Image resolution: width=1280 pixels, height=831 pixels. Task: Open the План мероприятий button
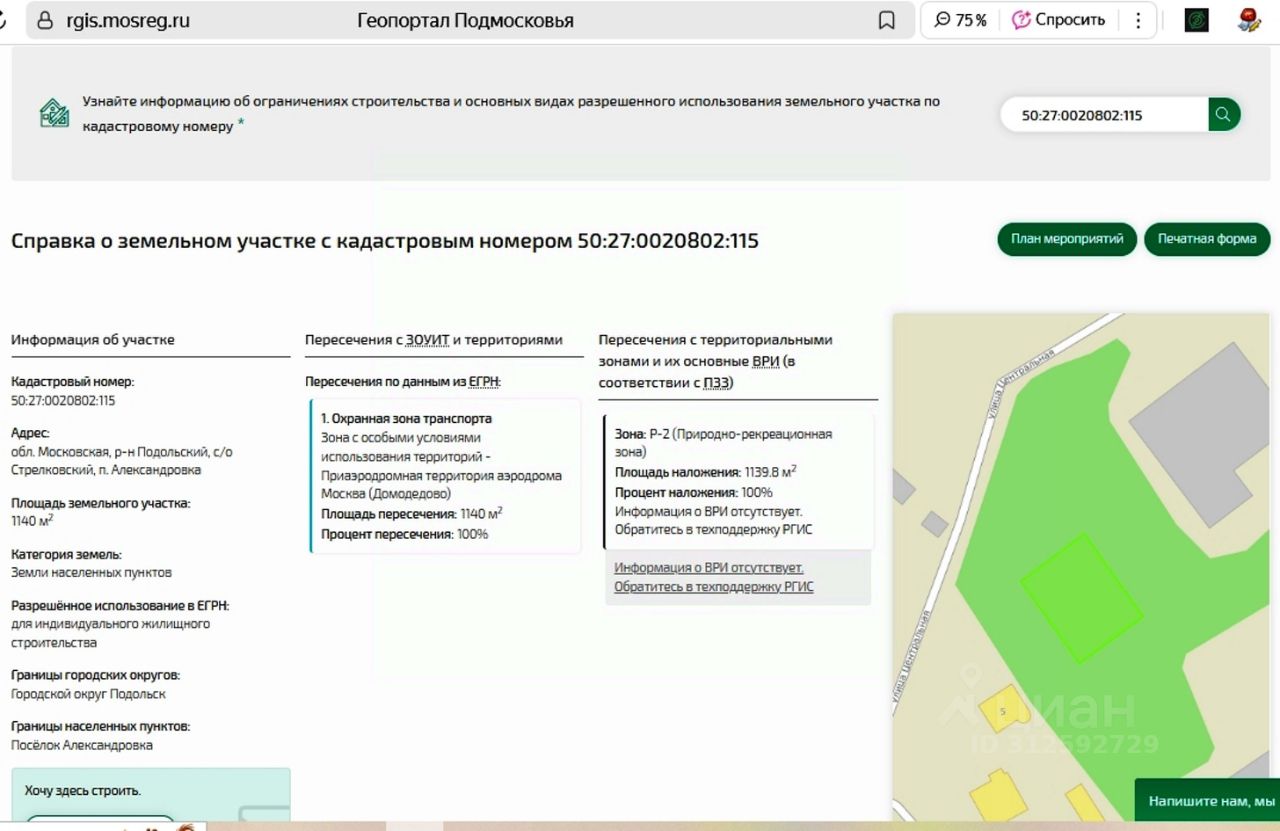(1067, 240)
